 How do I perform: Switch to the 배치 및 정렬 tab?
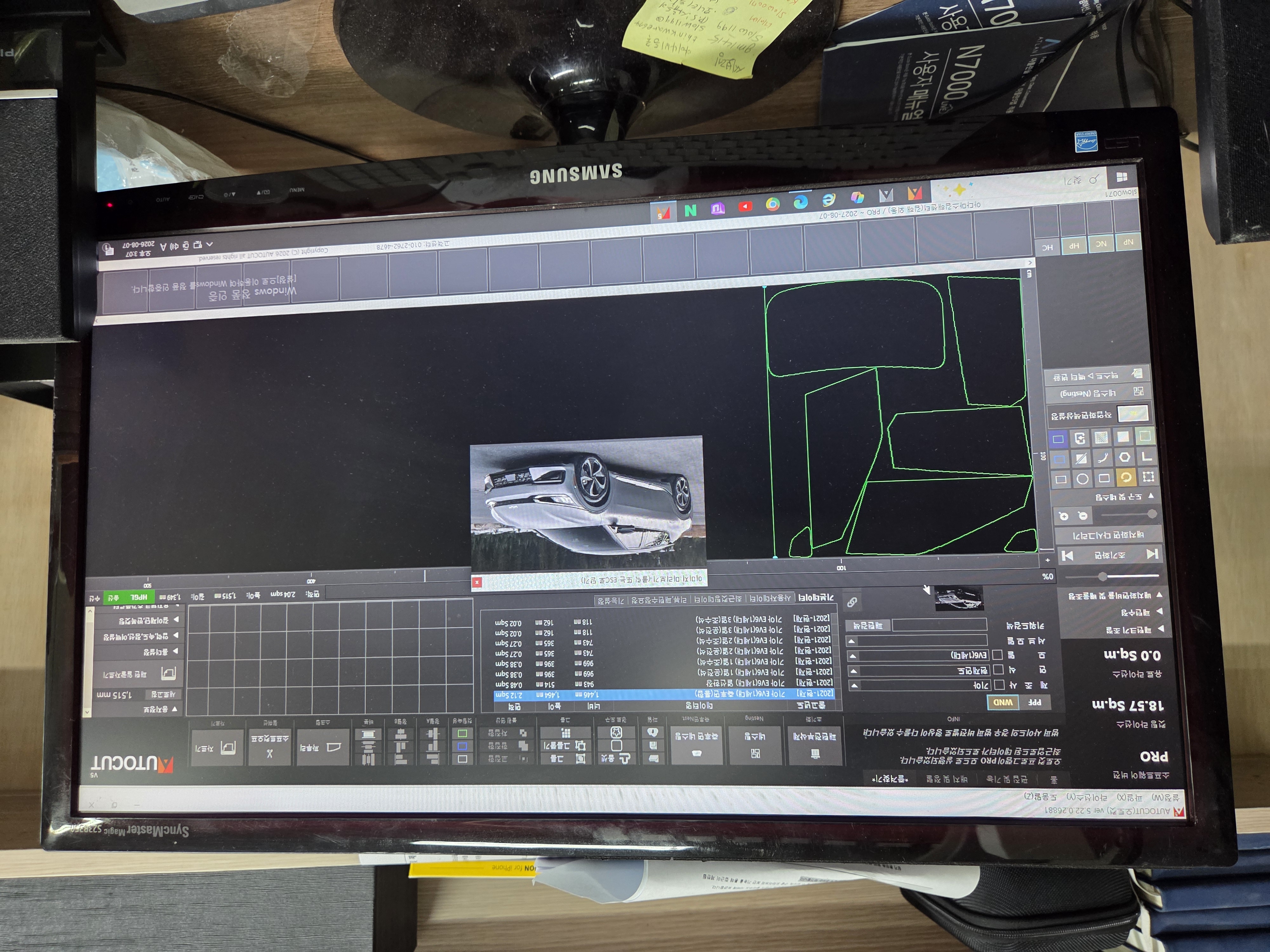pyautogui.click(x=946, y=779)
